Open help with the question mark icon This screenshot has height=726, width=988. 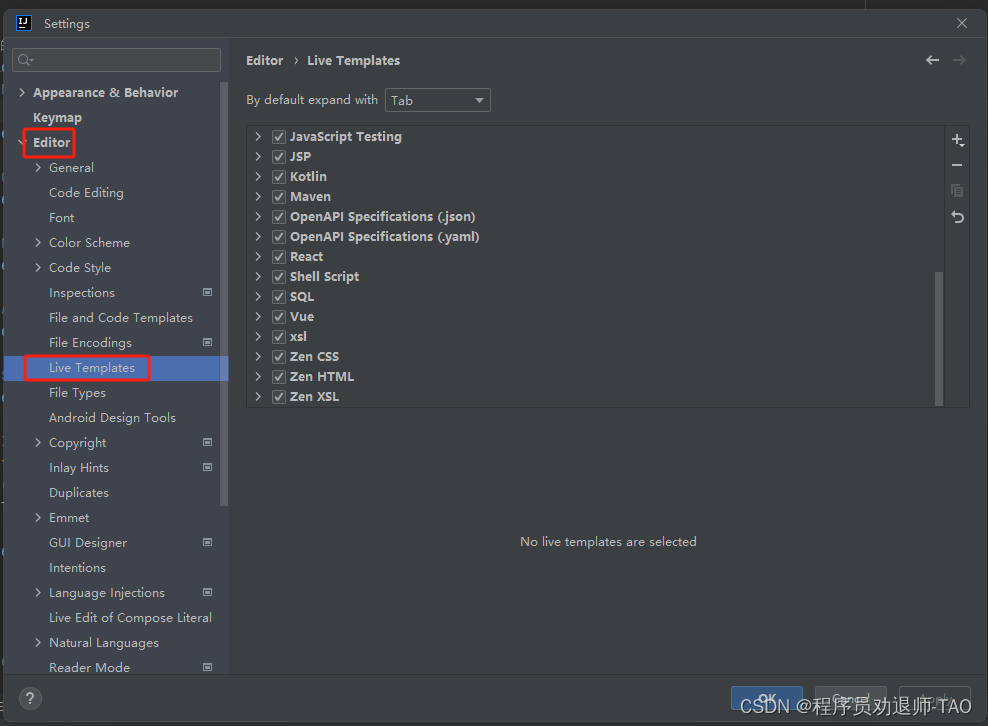coord(30,698)
